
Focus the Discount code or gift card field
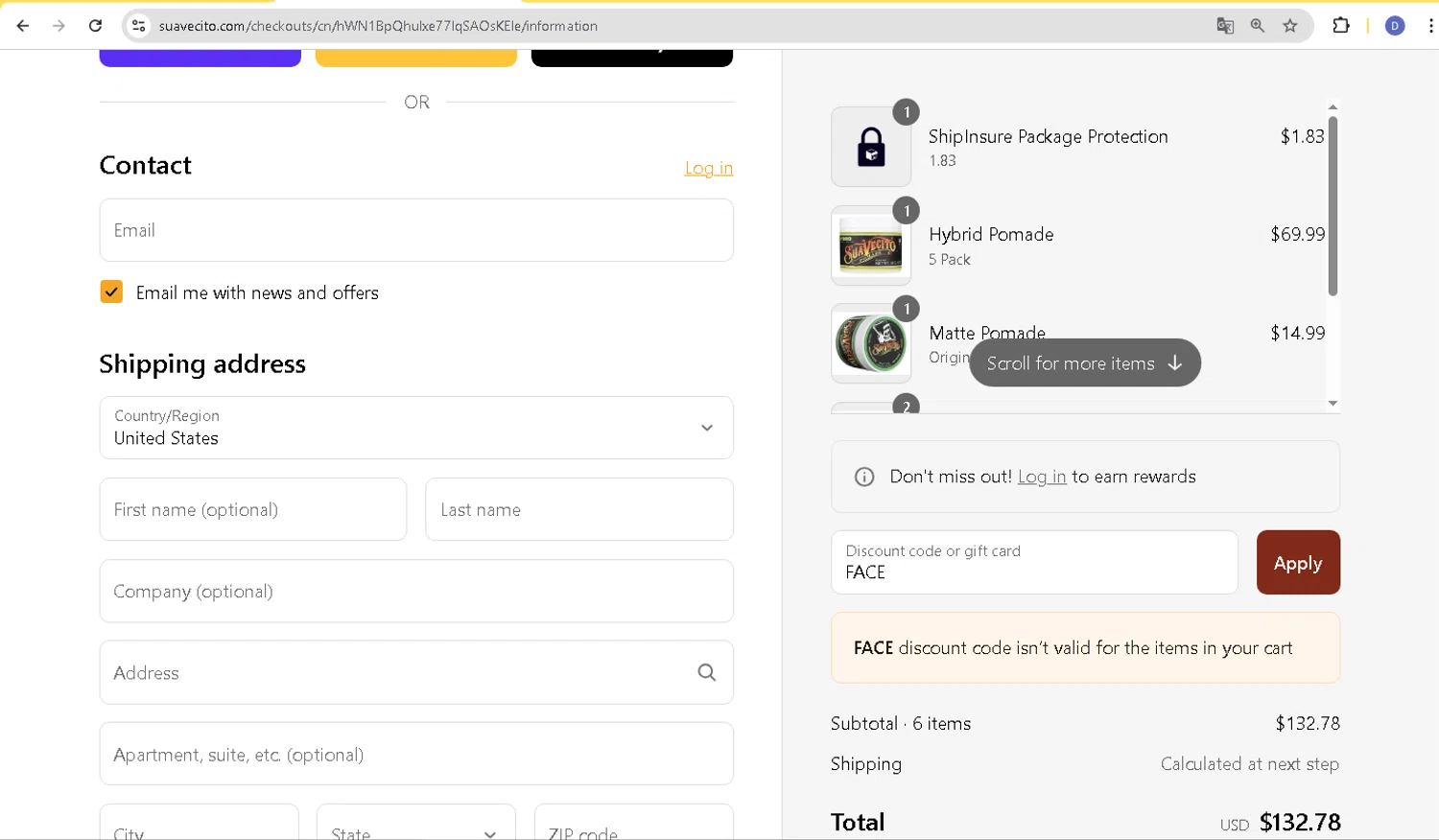[x=1034, y=563]
